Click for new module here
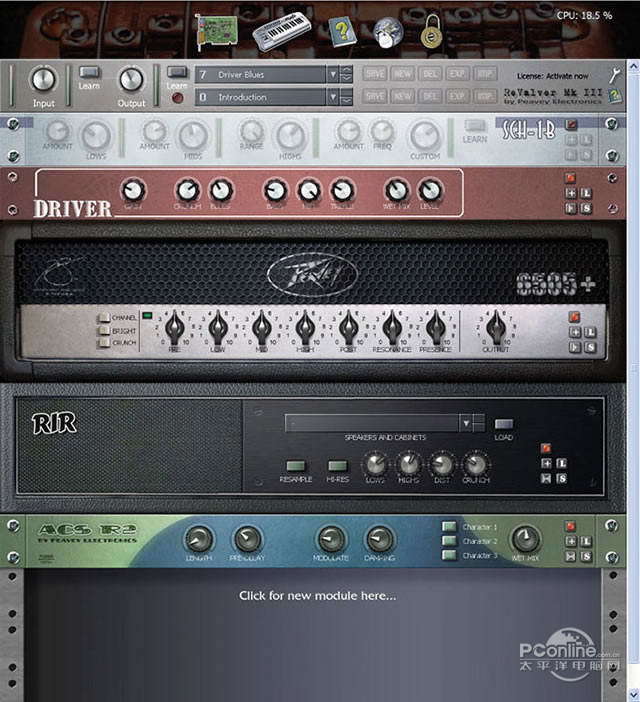Image resolution: width=640 pixels, height=702 pixels. 317,596
